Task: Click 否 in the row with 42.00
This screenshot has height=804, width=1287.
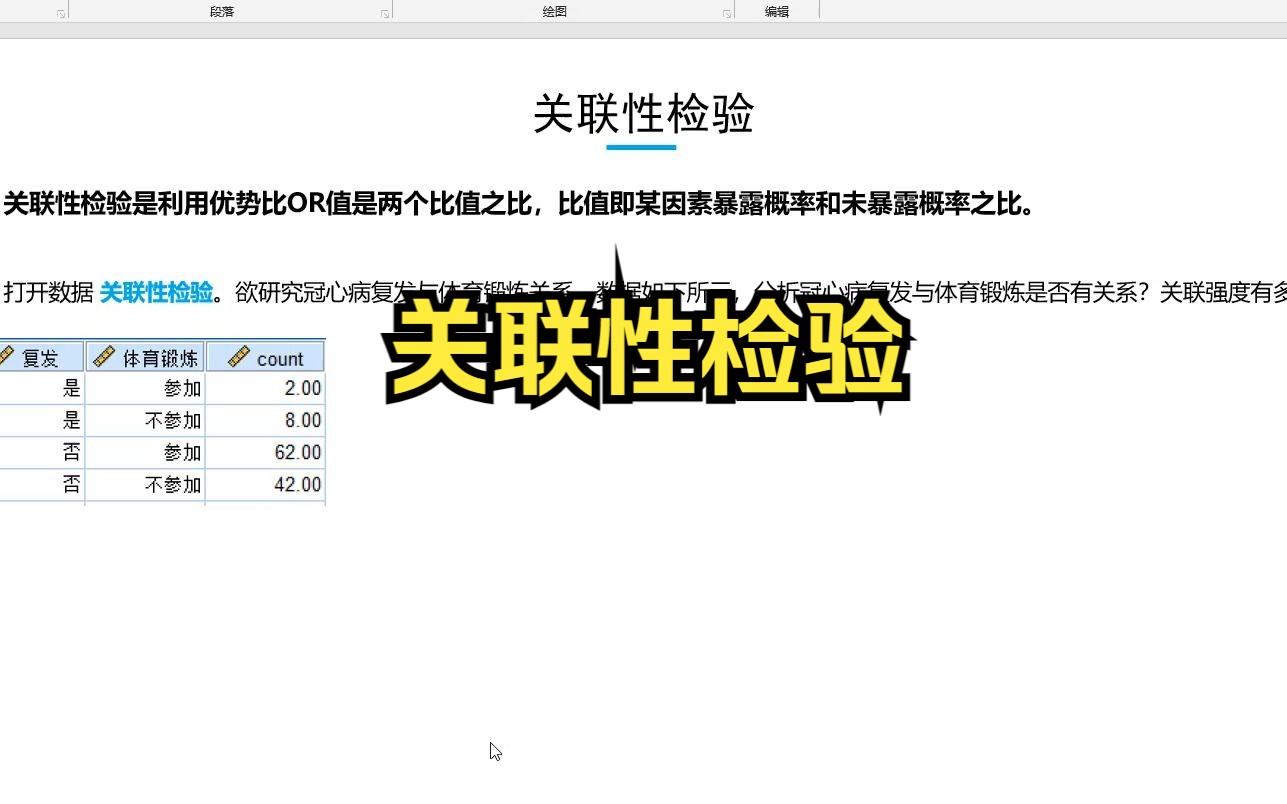Action: pyautogui.click(x=71, y=484)
